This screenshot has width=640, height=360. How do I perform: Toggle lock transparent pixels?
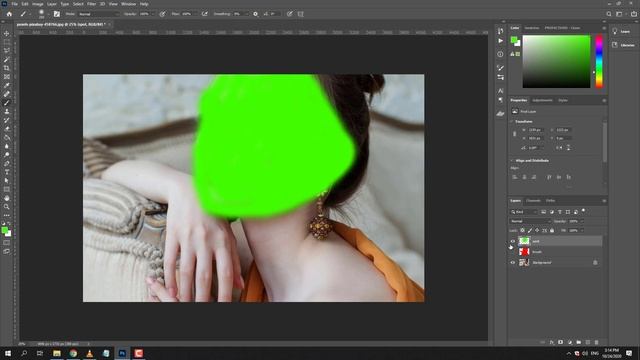[522, 231]
